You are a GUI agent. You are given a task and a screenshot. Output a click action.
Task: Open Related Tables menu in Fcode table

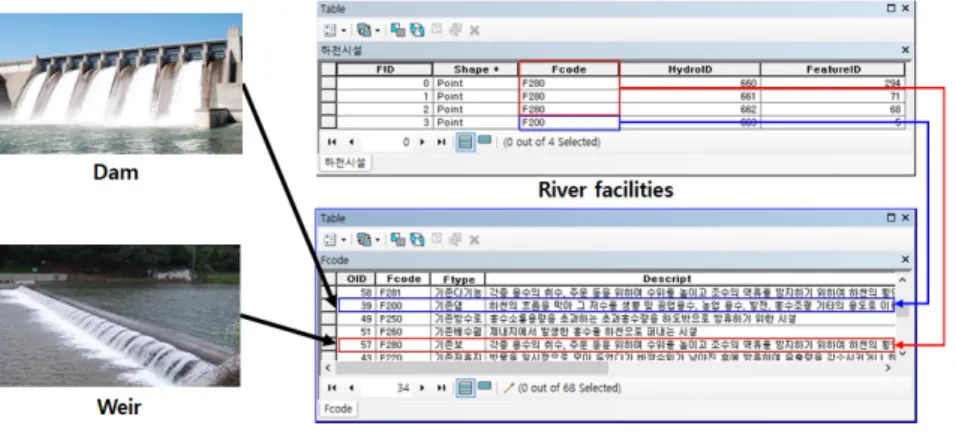[364, 239]
